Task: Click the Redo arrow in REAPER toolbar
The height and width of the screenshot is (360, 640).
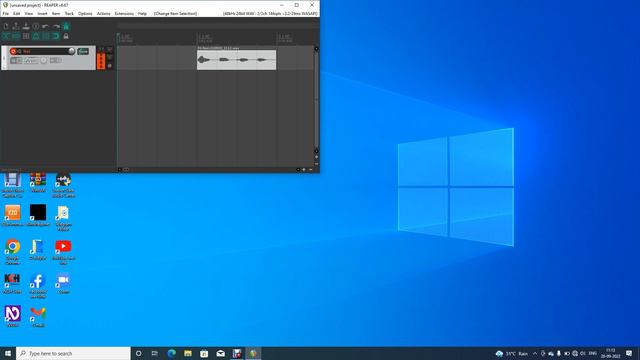Action: [56, 26]
